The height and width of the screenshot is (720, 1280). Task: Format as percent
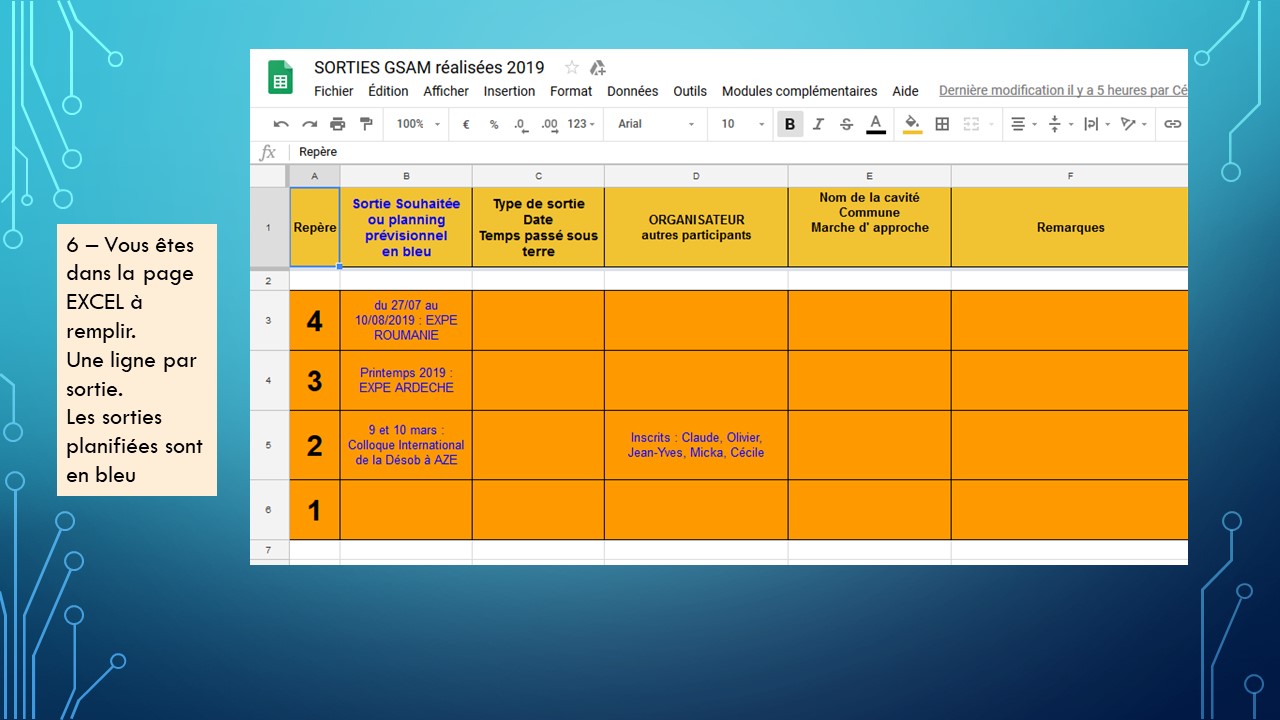[x=493, y=124]
